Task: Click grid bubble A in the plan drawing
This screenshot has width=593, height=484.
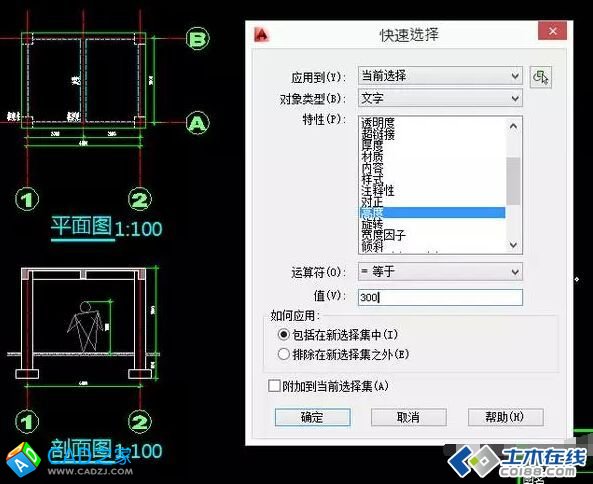Action: tap(198, 123)
